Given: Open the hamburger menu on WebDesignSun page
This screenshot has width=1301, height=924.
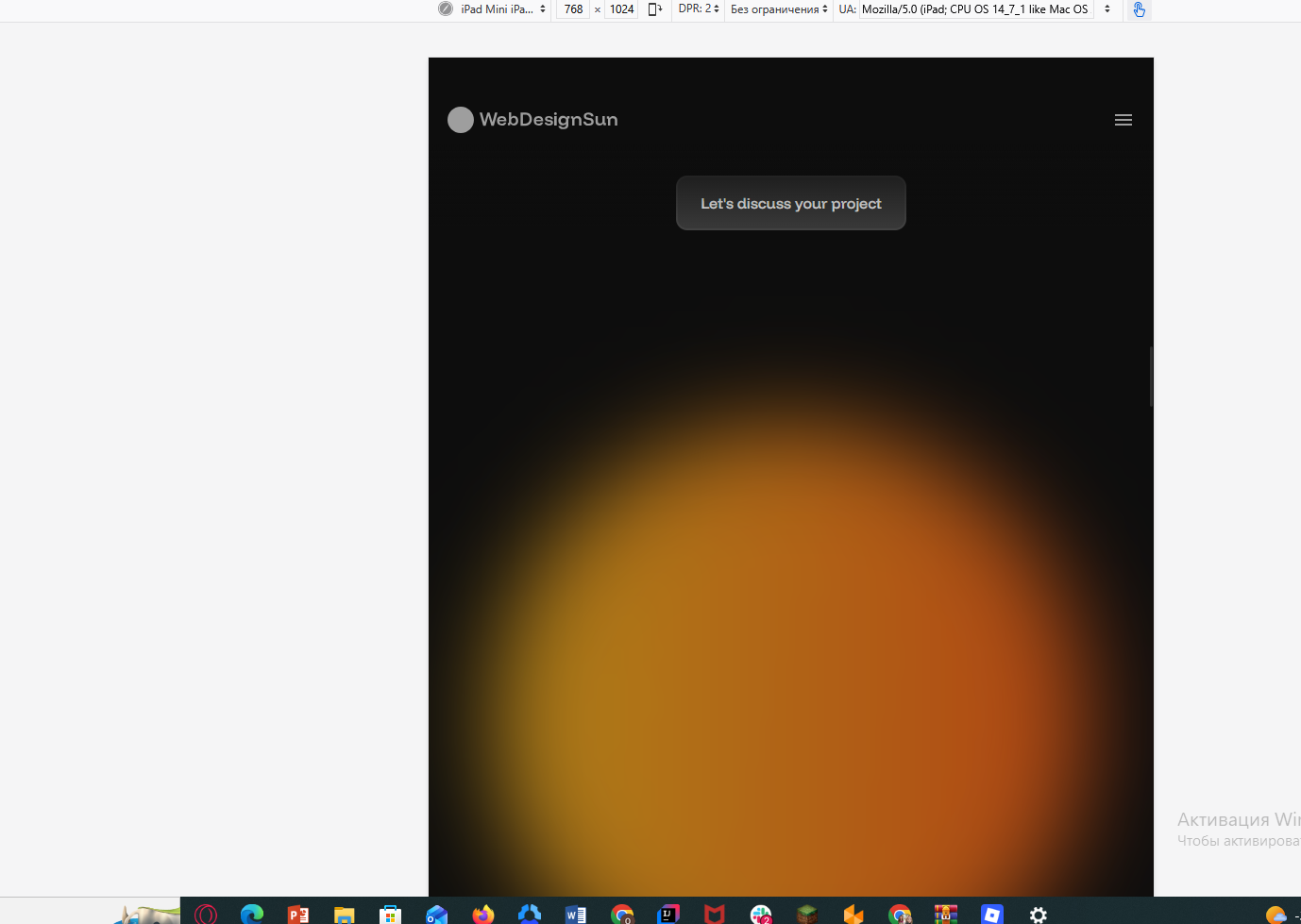Looking at the screenshot, I should (1124, 120).
